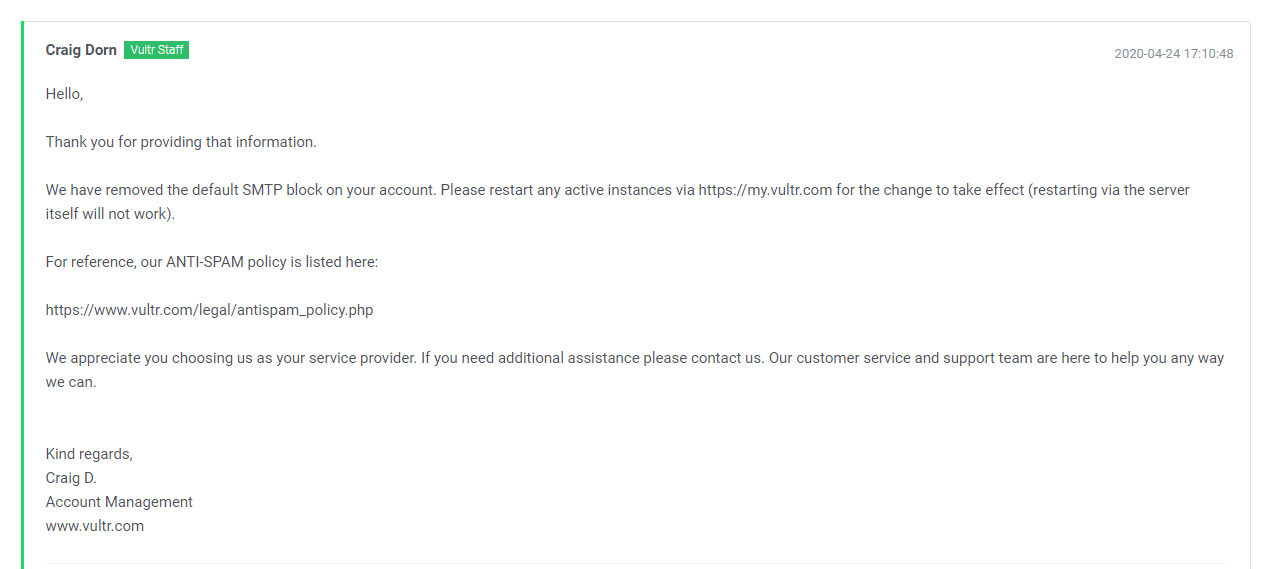Click the divider line below the signature
1268x569 pixels.
635,563
